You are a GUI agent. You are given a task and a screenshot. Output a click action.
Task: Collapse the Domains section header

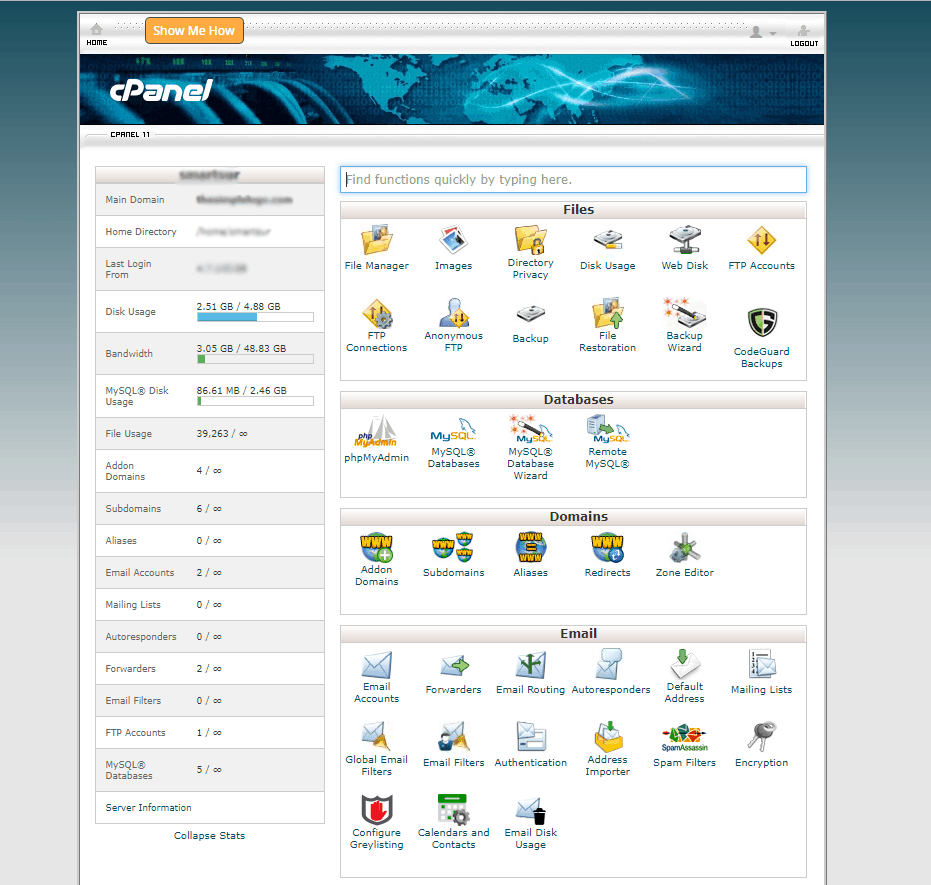(x=573, y=516)
